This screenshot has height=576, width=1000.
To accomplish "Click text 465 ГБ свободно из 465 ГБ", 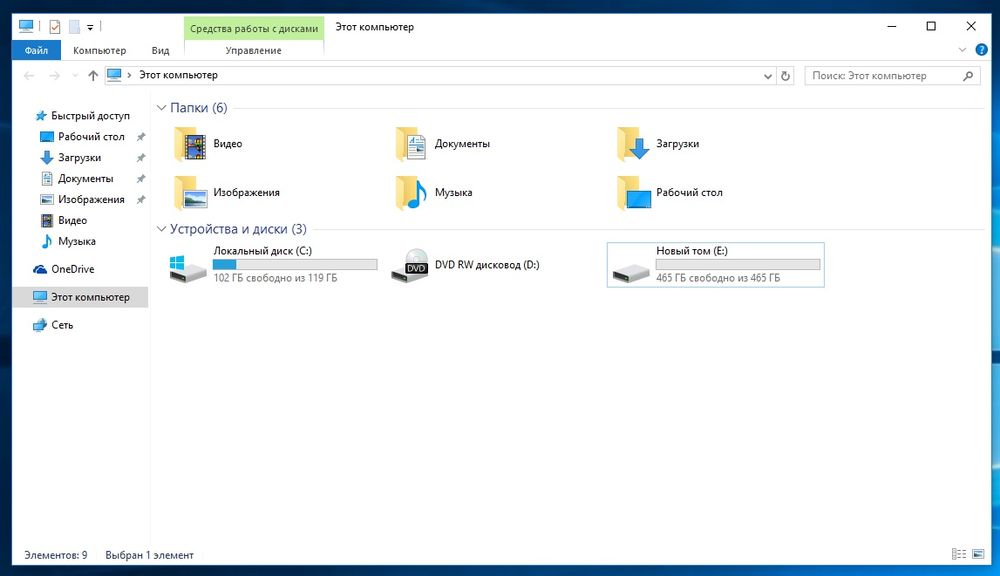I will (718, 278).
